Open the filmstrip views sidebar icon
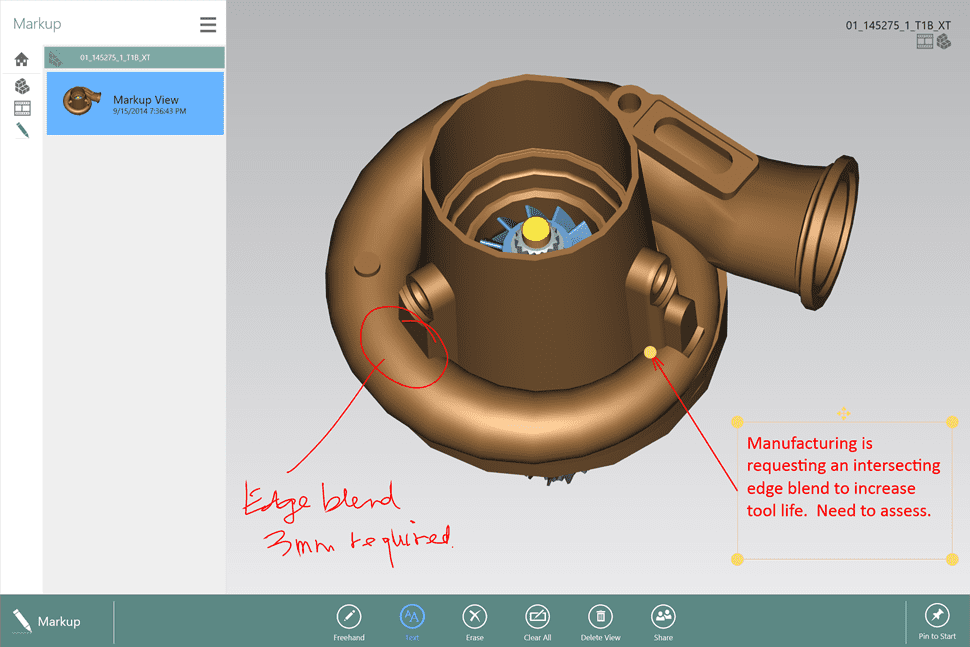Screen dimensions: 970x647 tap(21, 108)
